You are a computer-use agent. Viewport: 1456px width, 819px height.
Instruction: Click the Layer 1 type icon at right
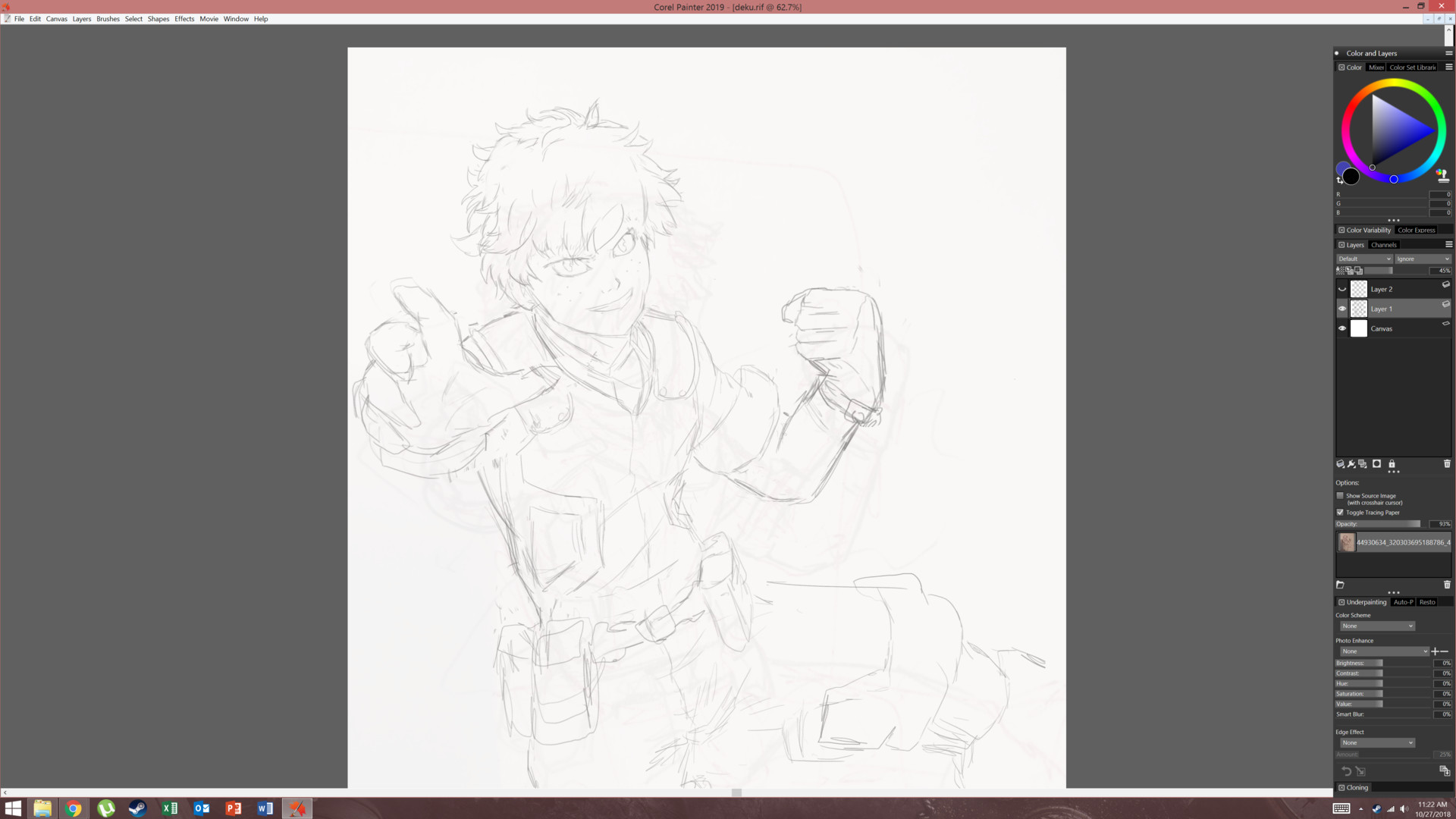coord(1445,304)
